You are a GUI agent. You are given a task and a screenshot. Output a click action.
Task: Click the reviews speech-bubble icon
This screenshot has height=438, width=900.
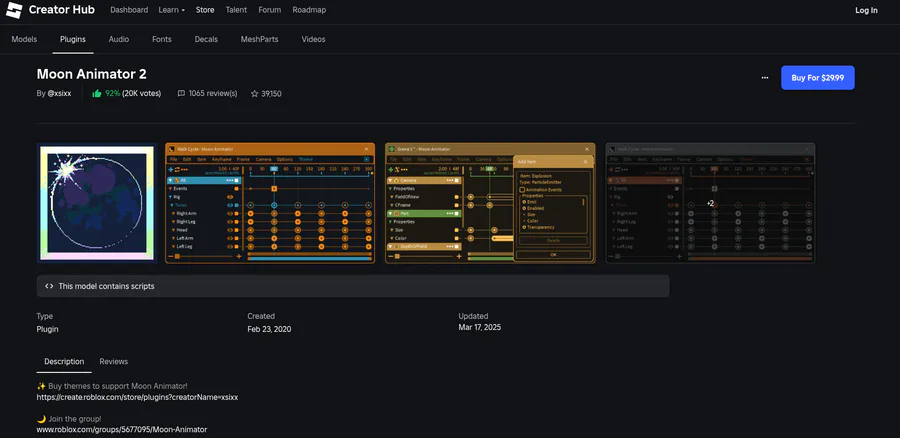[x=181, y=93]
